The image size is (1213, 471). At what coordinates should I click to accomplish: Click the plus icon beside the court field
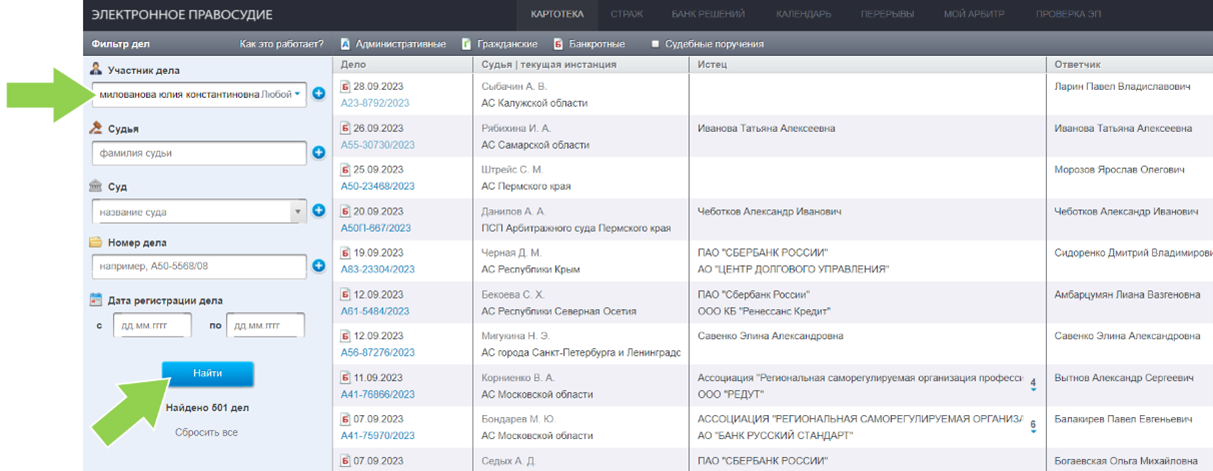tap(319, 211)
